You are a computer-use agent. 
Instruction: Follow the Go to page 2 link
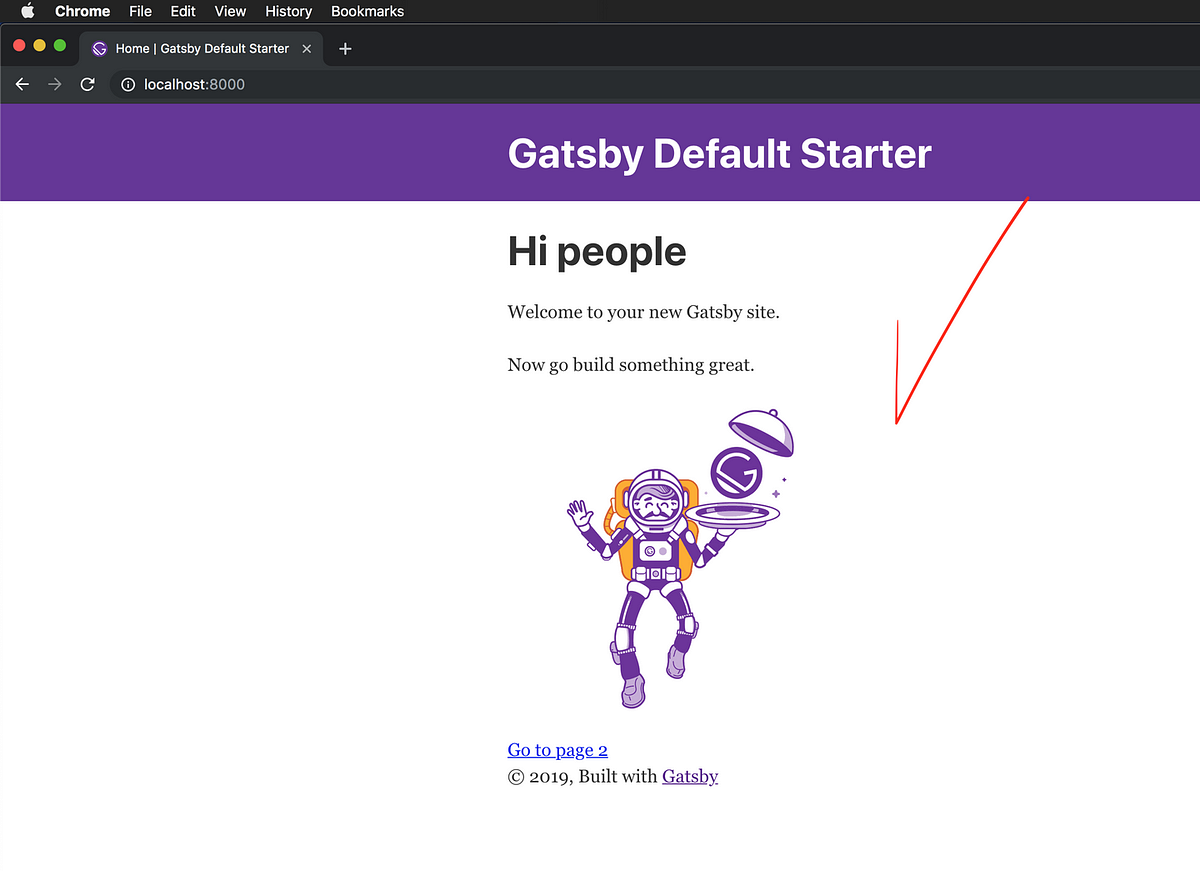click(557, 749)
